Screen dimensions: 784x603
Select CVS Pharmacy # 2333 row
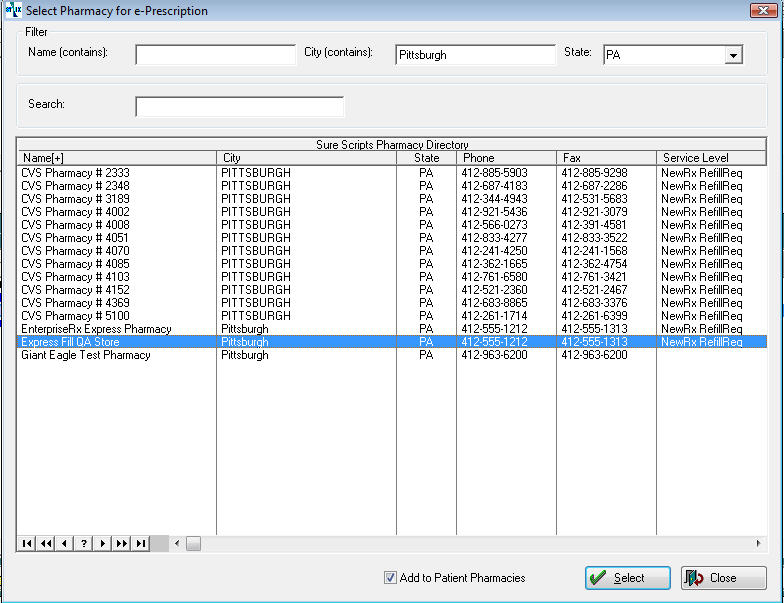392,173
